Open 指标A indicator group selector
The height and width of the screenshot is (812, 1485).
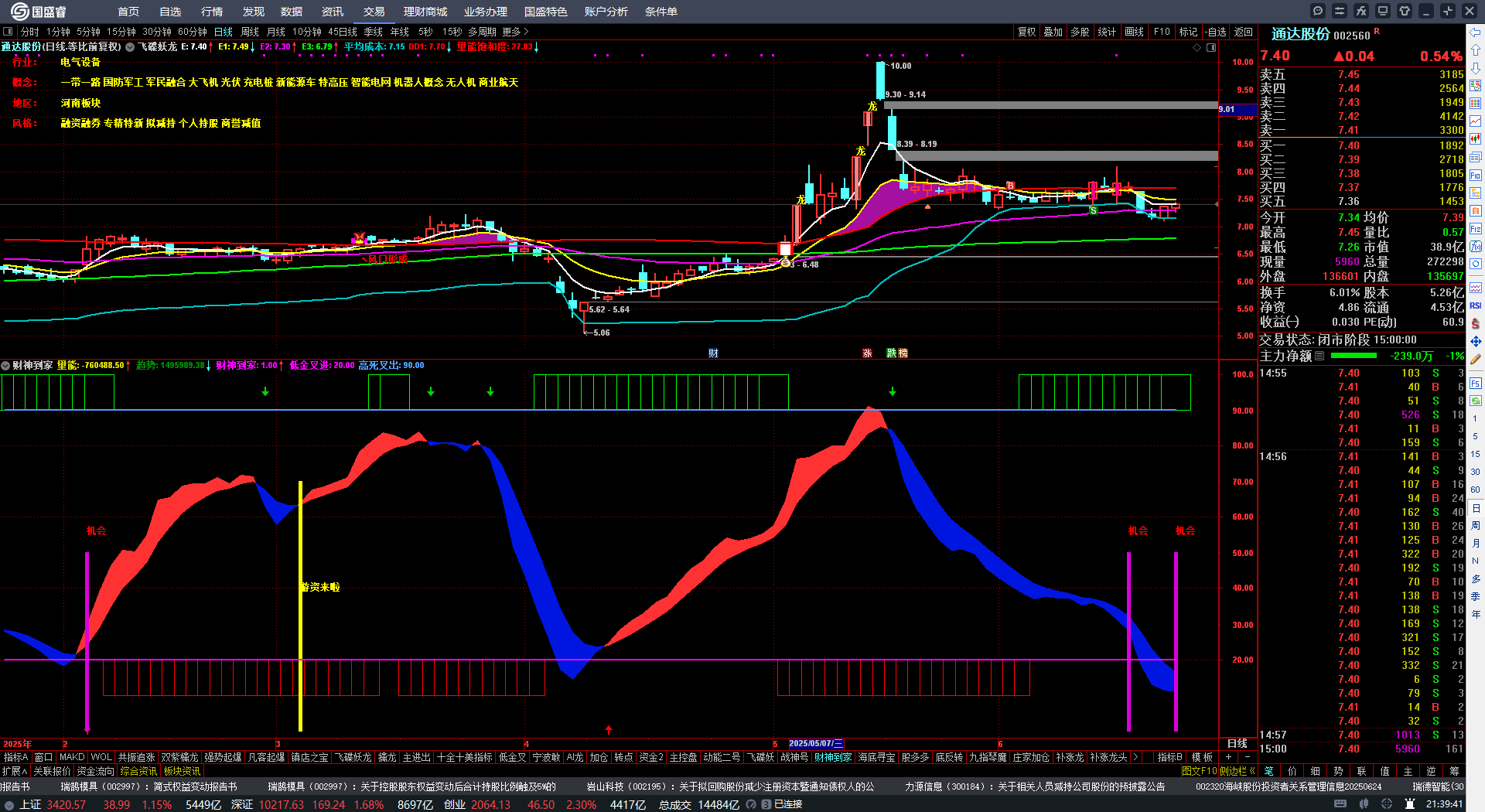[15, 757]
